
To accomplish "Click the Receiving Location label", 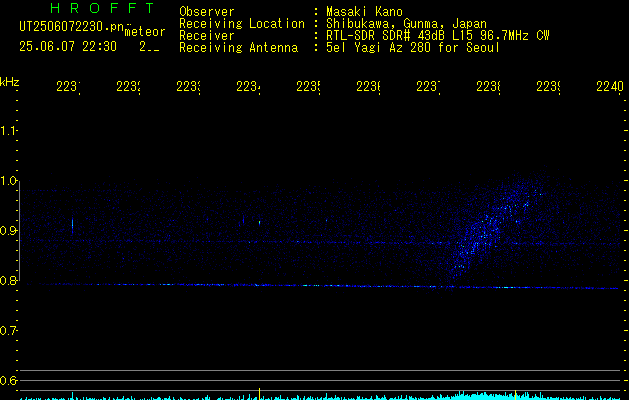I will click(242, 24).
